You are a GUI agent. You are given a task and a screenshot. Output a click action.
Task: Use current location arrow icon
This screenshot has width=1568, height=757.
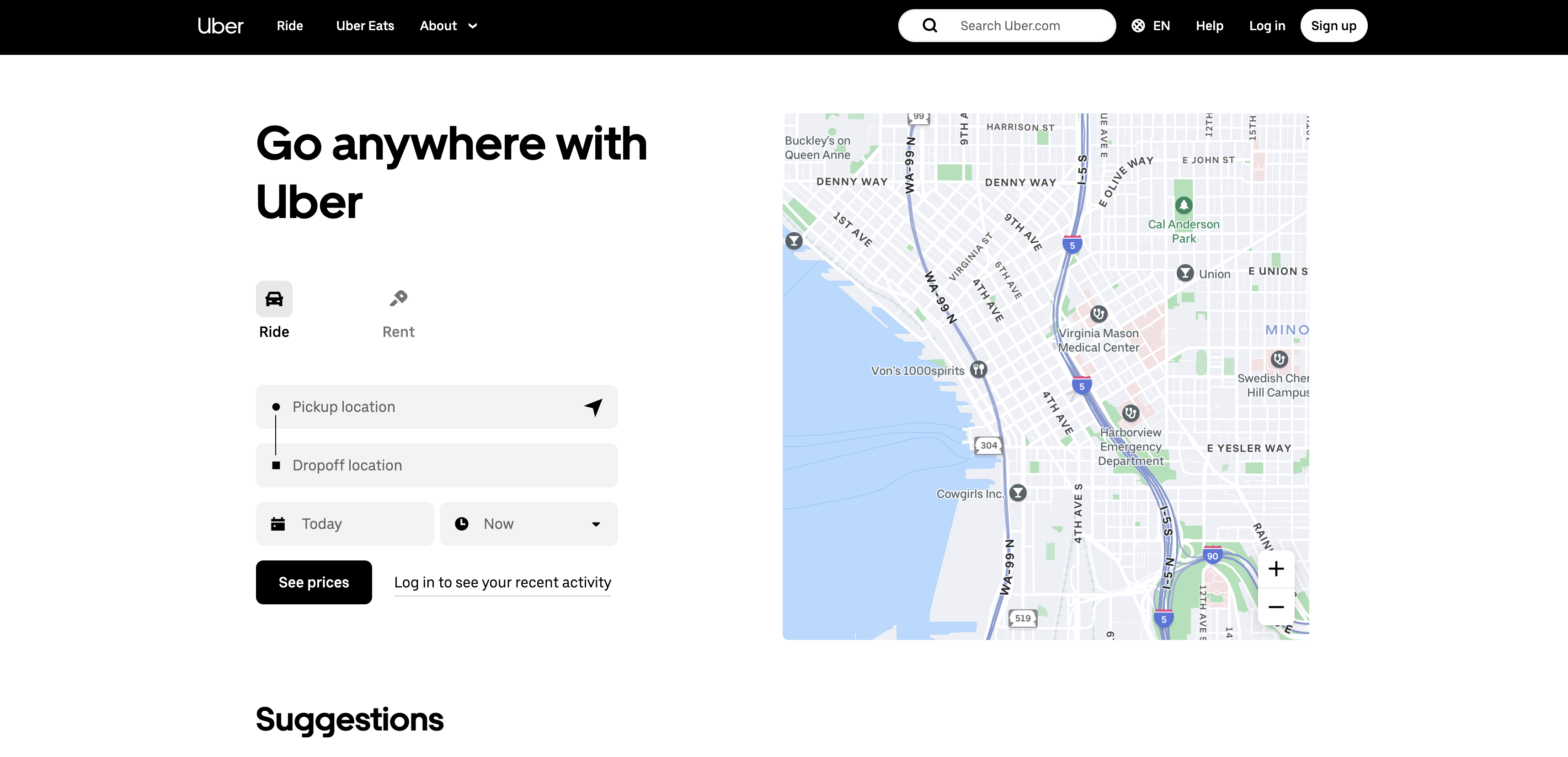[x=593, y=406]
